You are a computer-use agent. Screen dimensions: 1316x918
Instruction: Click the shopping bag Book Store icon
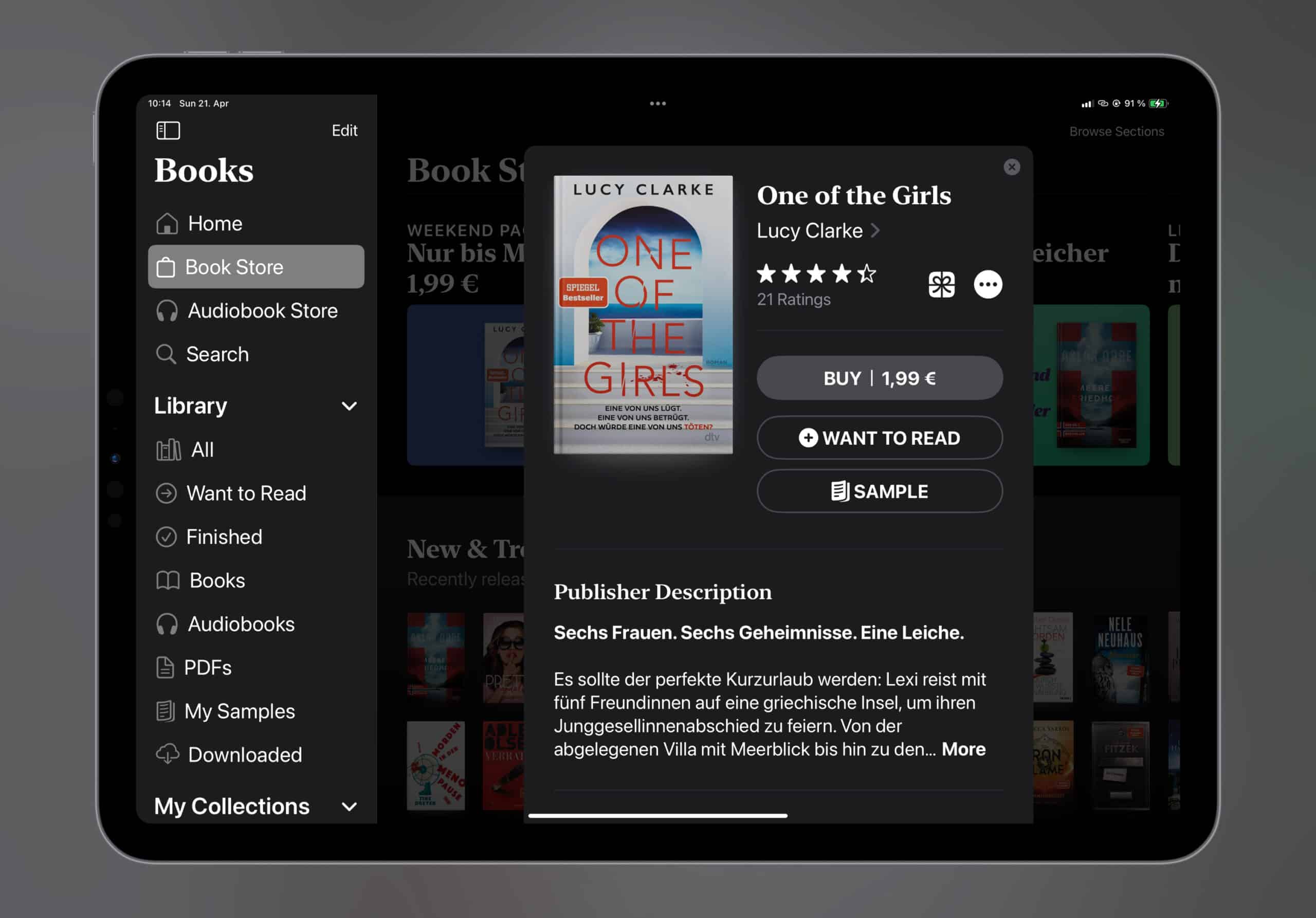[x=166, y=267]
